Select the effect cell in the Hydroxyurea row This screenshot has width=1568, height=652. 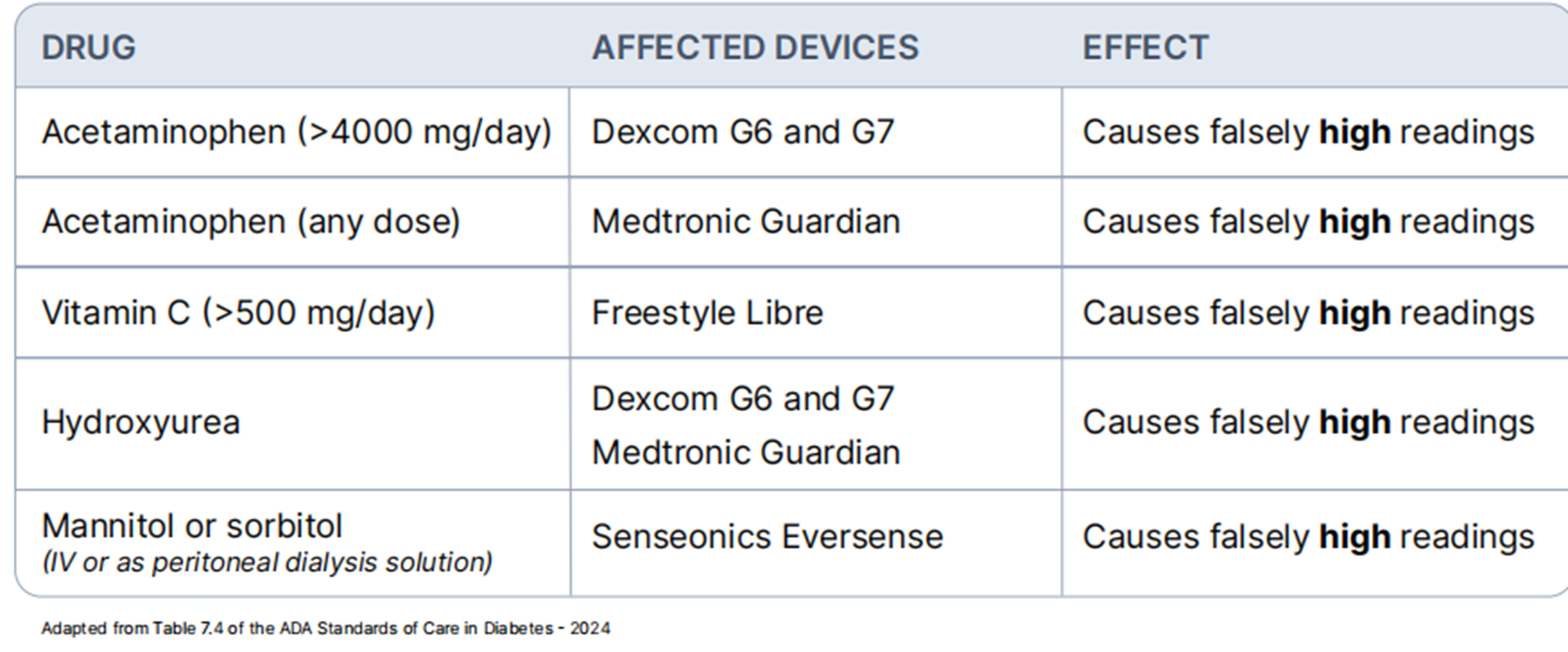click(x=1308, y=422)
